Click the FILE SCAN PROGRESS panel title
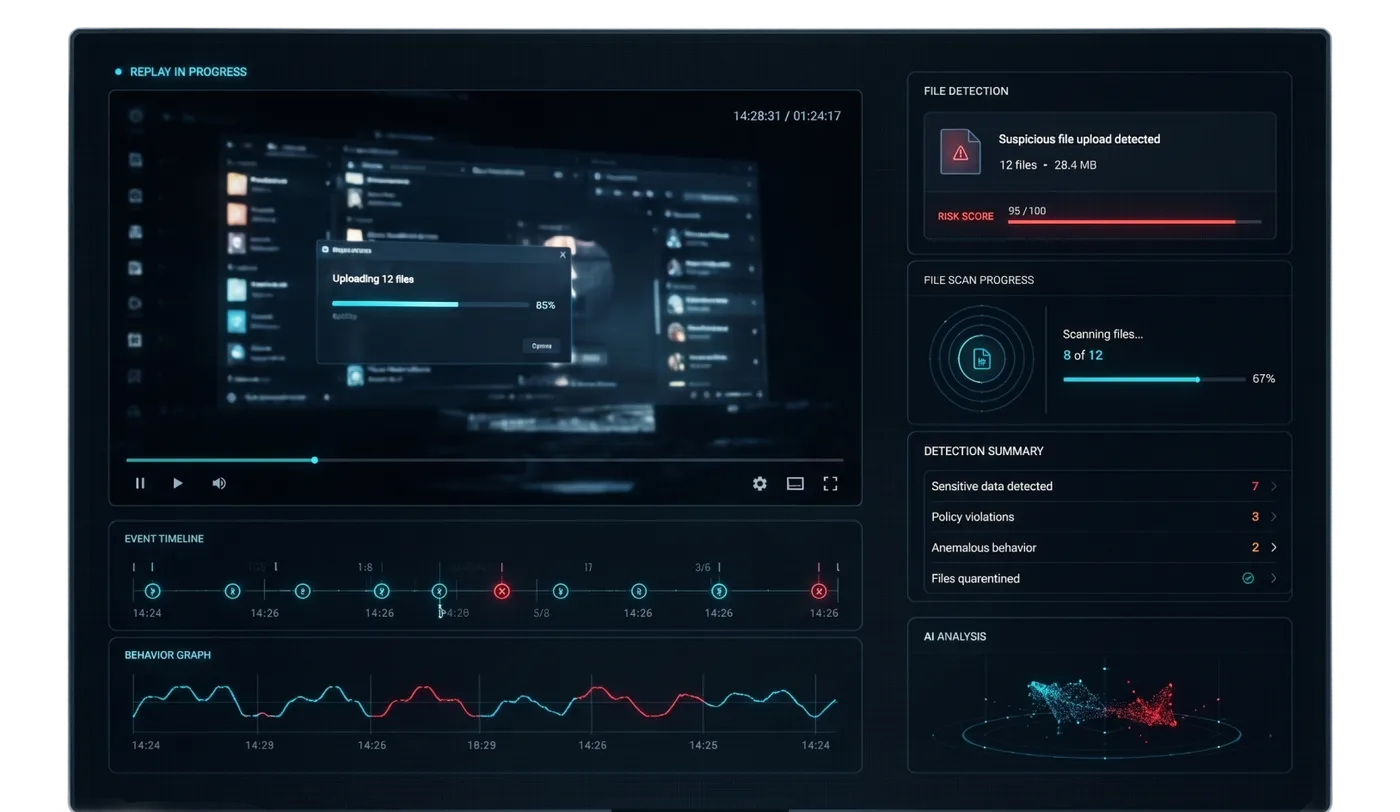The width and height of the screenshot is (1400, 812). (979, 280)
